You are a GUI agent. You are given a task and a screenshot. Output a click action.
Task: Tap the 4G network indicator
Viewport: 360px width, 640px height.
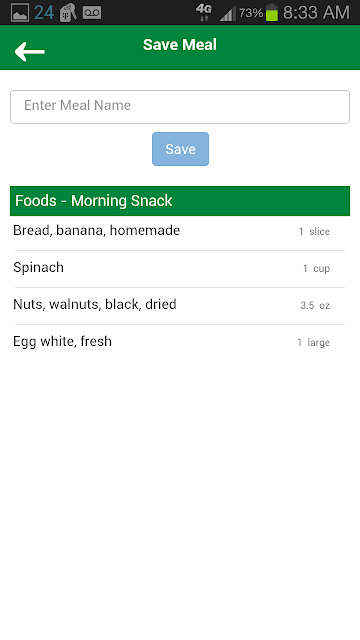pyautogui.click(x=204, y=13)
